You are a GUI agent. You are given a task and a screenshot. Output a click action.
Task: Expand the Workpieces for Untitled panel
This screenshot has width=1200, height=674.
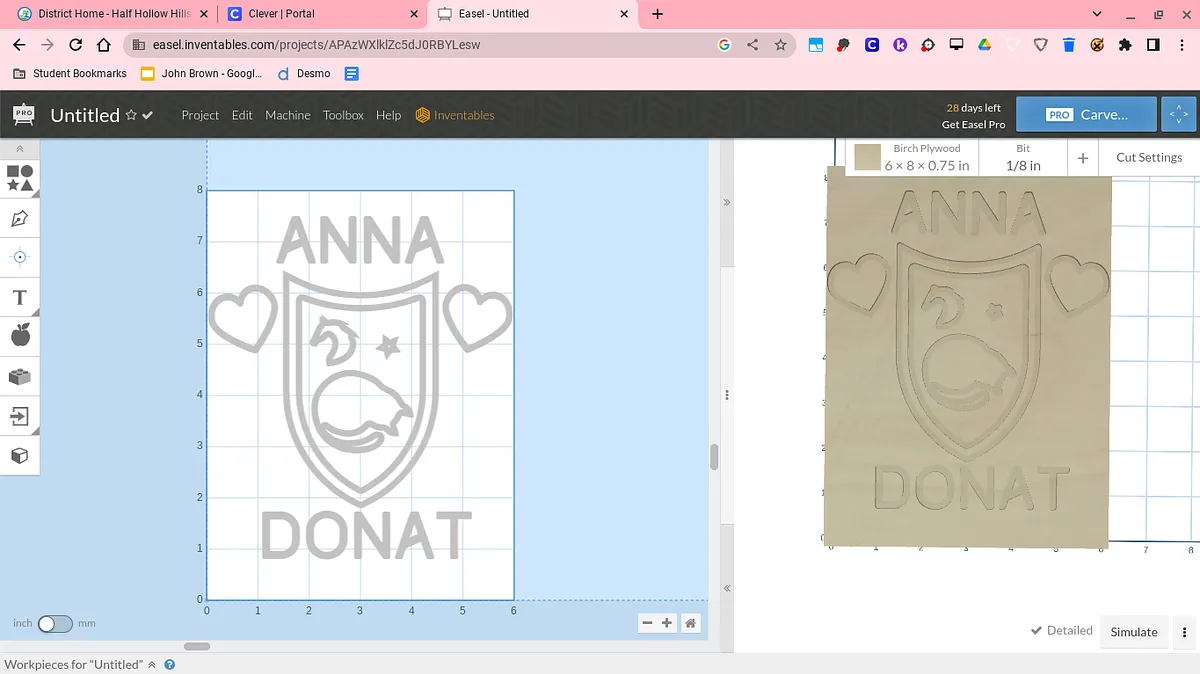(152, 665)
